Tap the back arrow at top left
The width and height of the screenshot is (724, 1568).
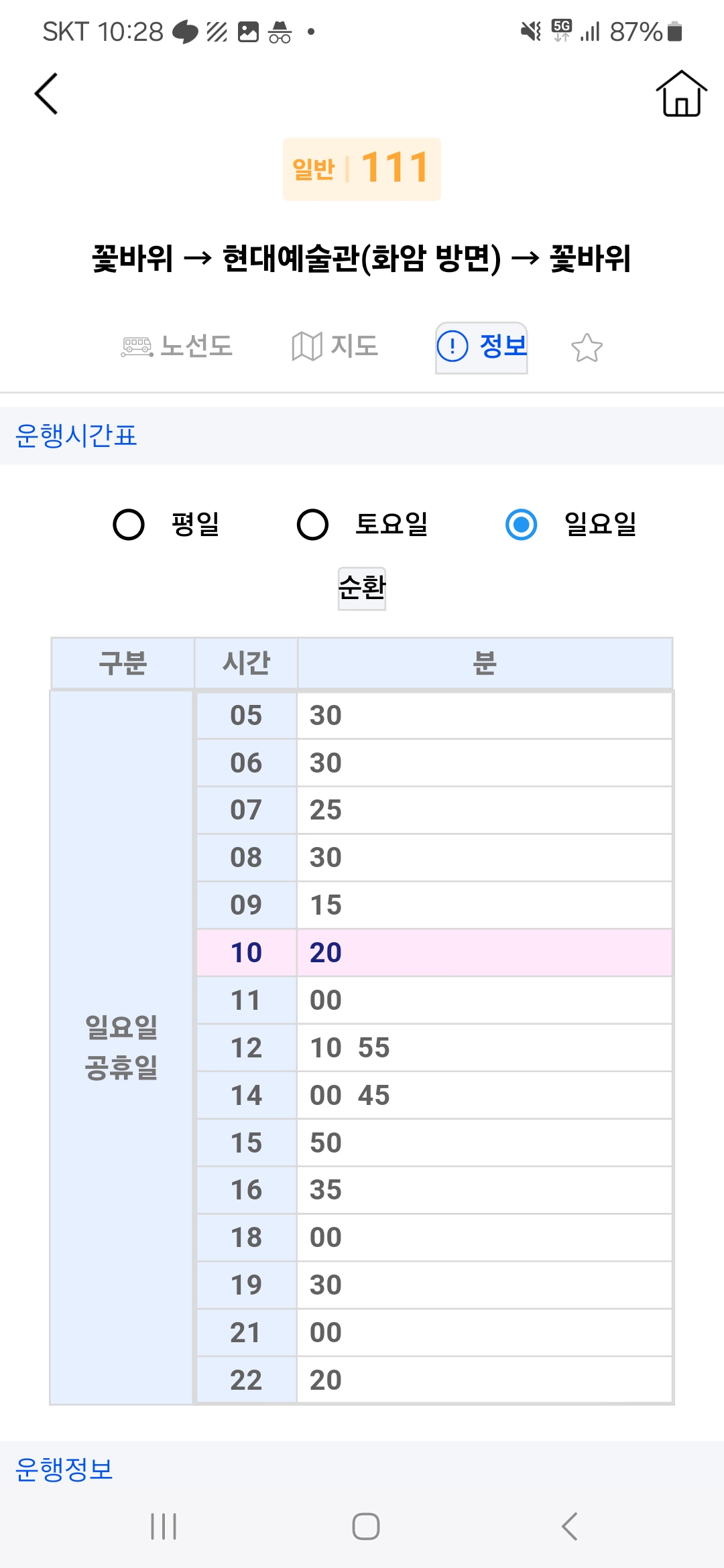click(46, 94)
